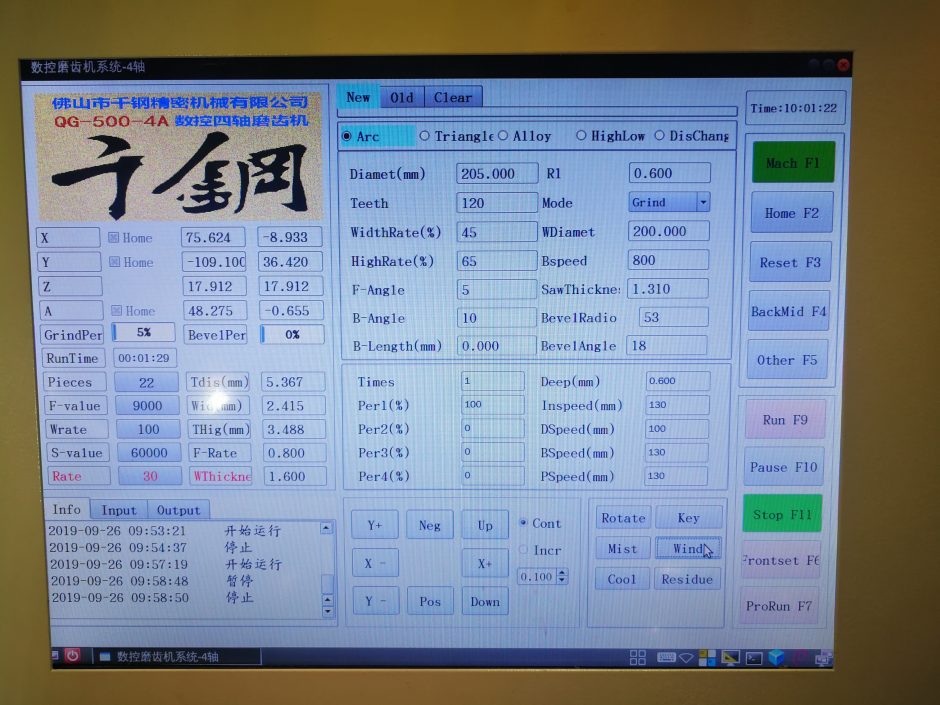Switch to the Old tab

pos(402,97)
